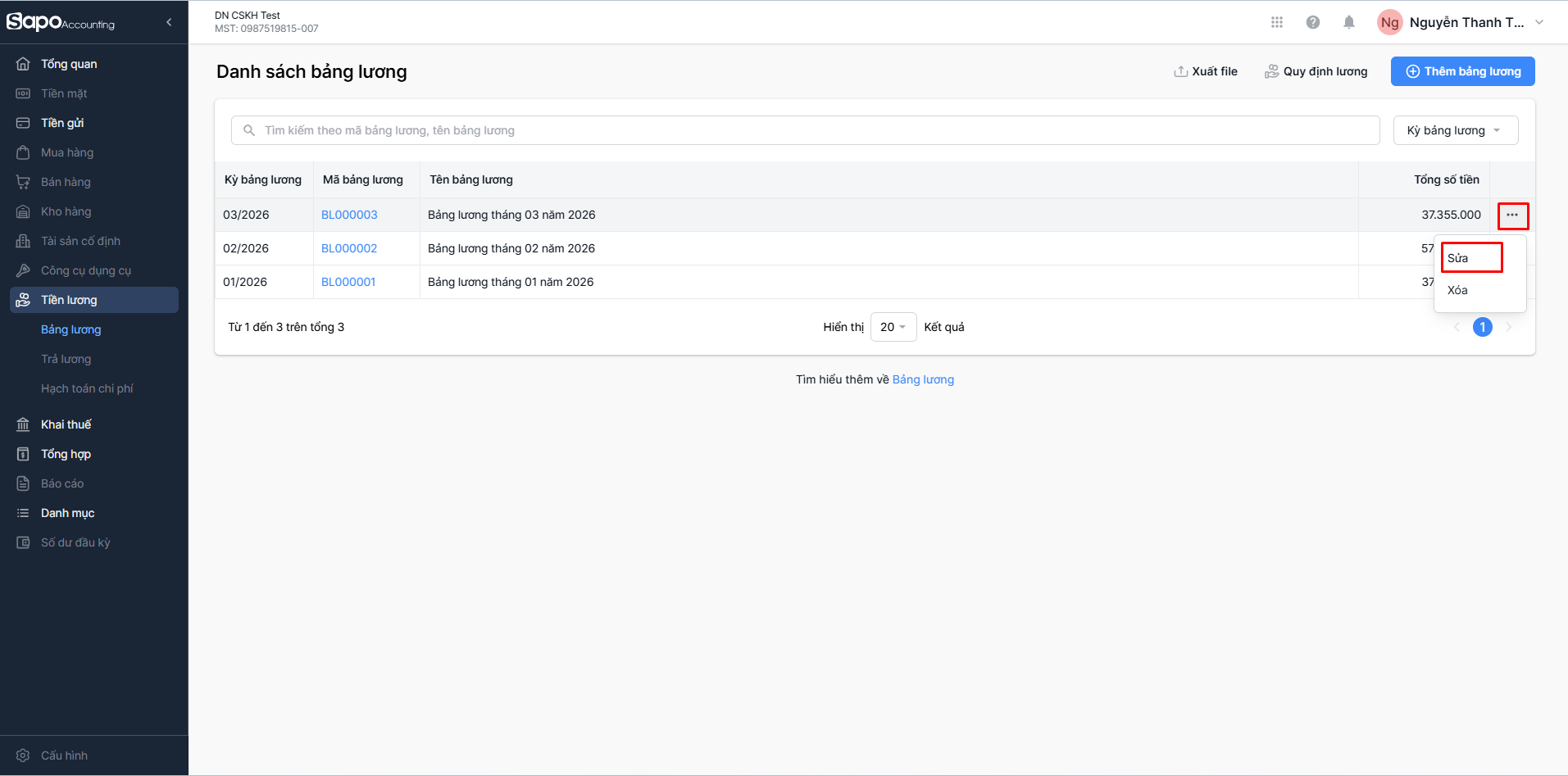This screenshot has height=776, width=1568.
Task: Select Sửa from the context menu
Action: [x=1458, y=258]
